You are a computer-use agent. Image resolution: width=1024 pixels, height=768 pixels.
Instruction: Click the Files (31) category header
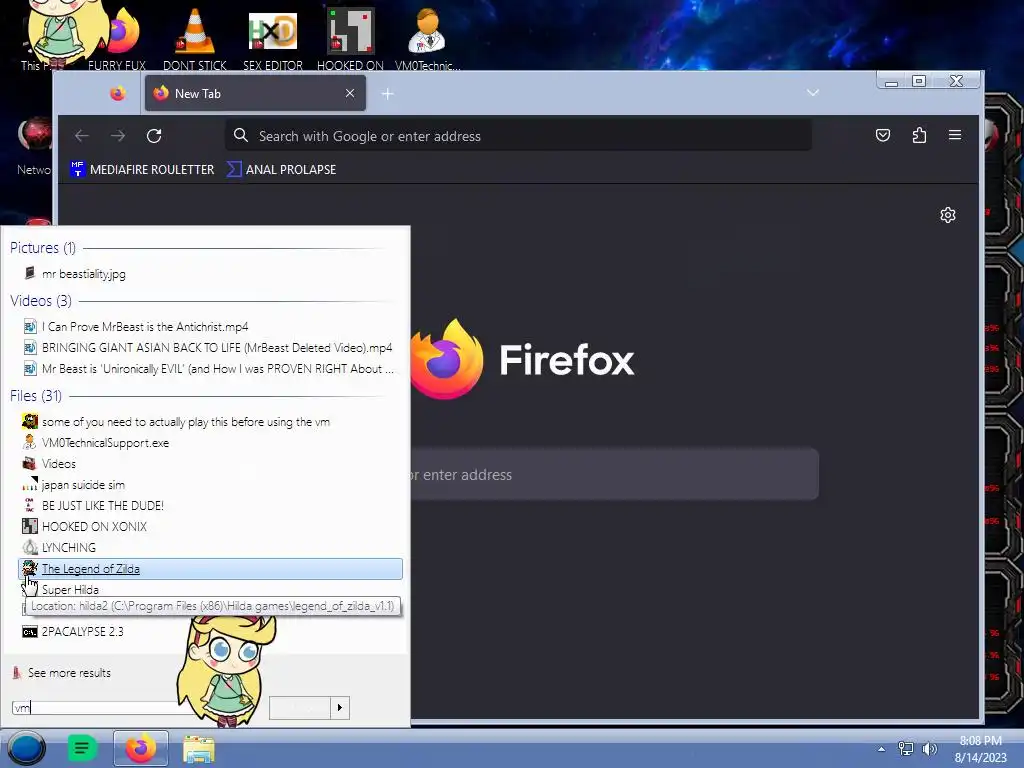pyautogui.click(x=36, y=396)
